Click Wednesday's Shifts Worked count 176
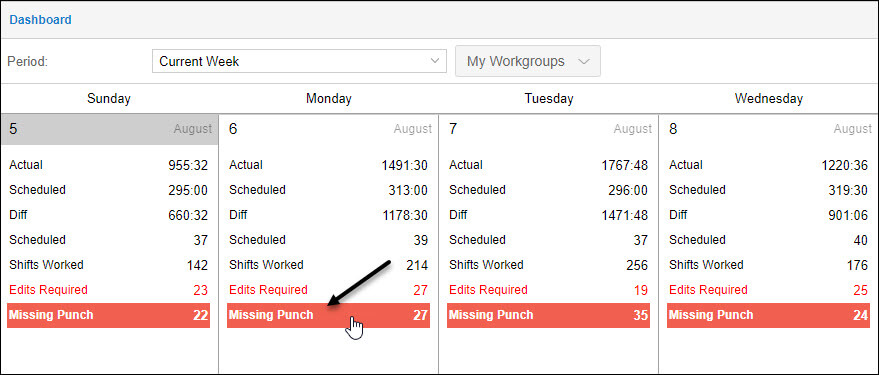 858,265
